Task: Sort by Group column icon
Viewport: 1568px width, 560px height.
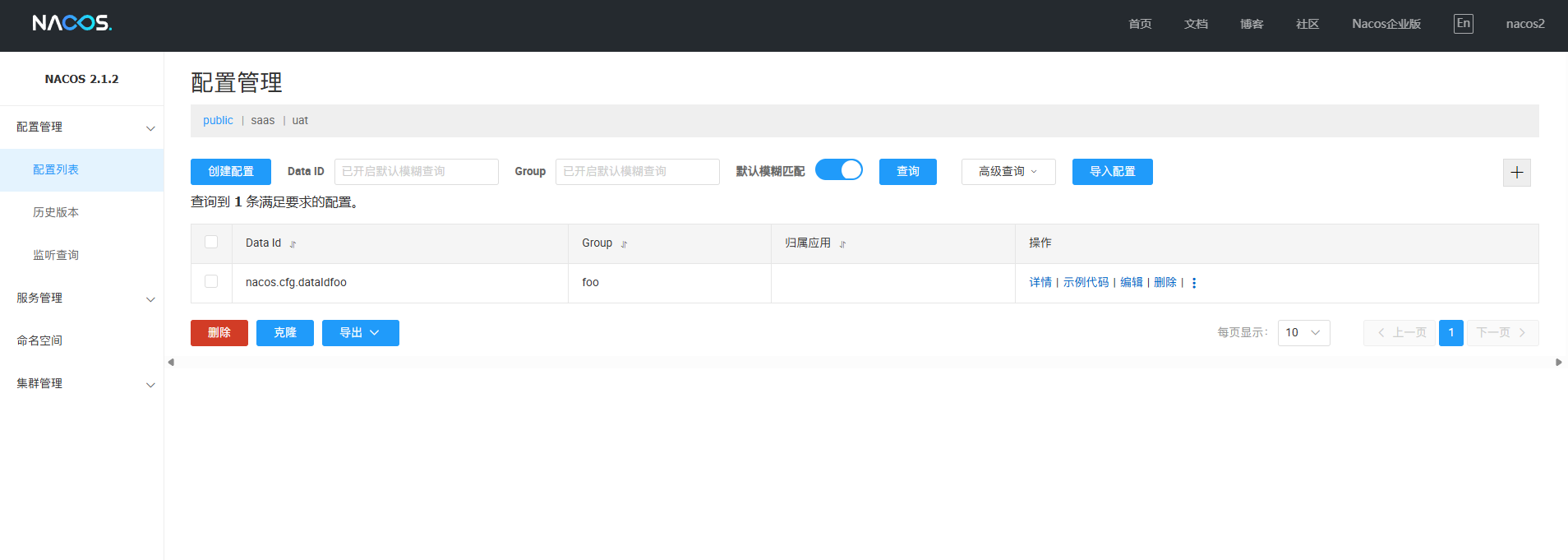Action: (624, 244)
